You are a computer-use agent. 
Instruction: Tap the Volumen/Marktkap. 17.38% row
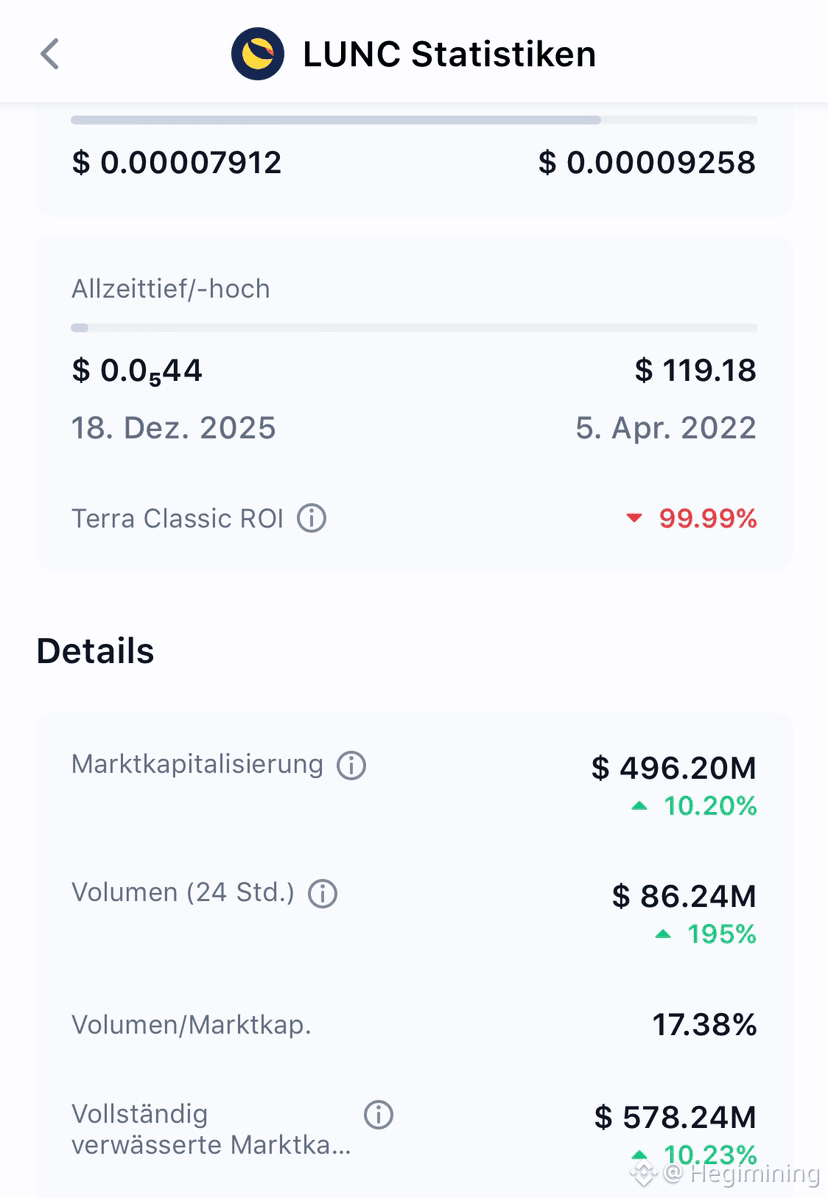click(x=414, y=1025)
